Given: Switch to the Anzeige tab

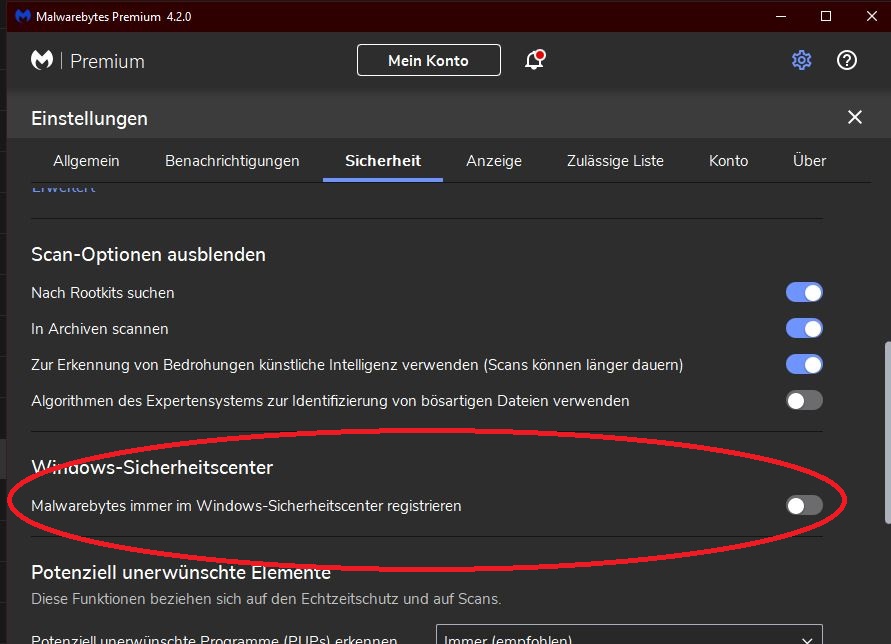Looking at the screenshot, I should pyautogui.click(x=494, y=161).
